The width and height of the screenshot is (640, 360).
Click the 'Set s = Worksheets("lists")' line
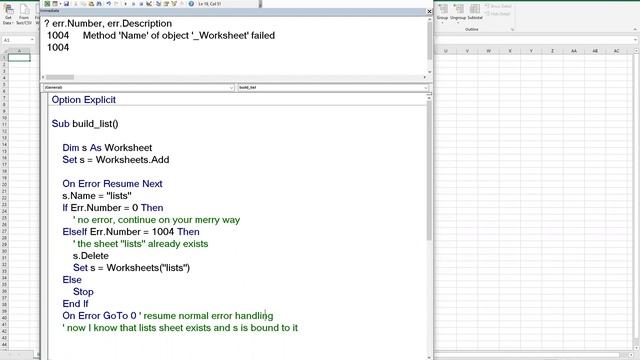(131, 268)
